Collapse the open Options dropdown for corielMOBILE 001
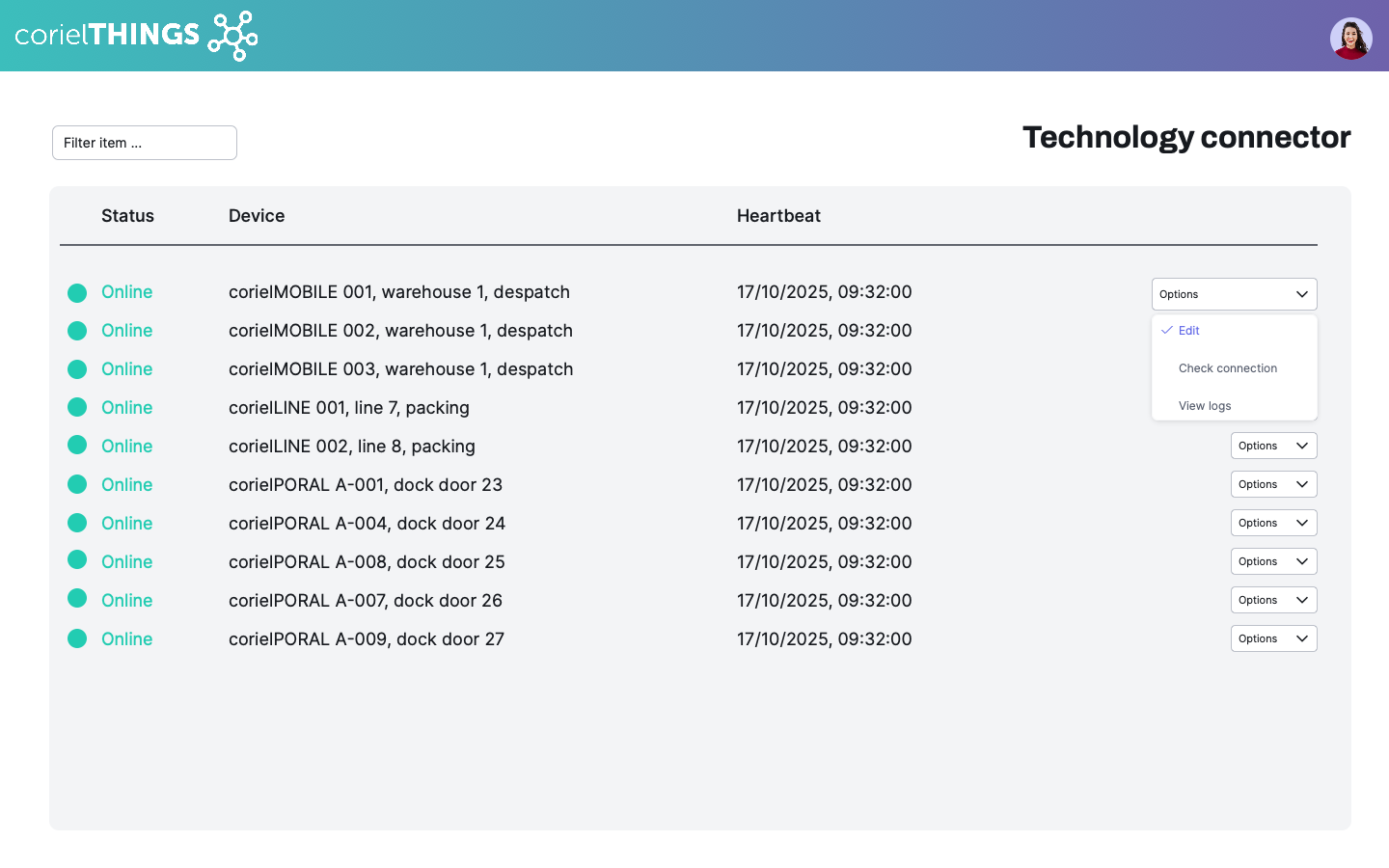Screen dimensions: 1389x868 pyautogui.click(x=1234, y=294)
